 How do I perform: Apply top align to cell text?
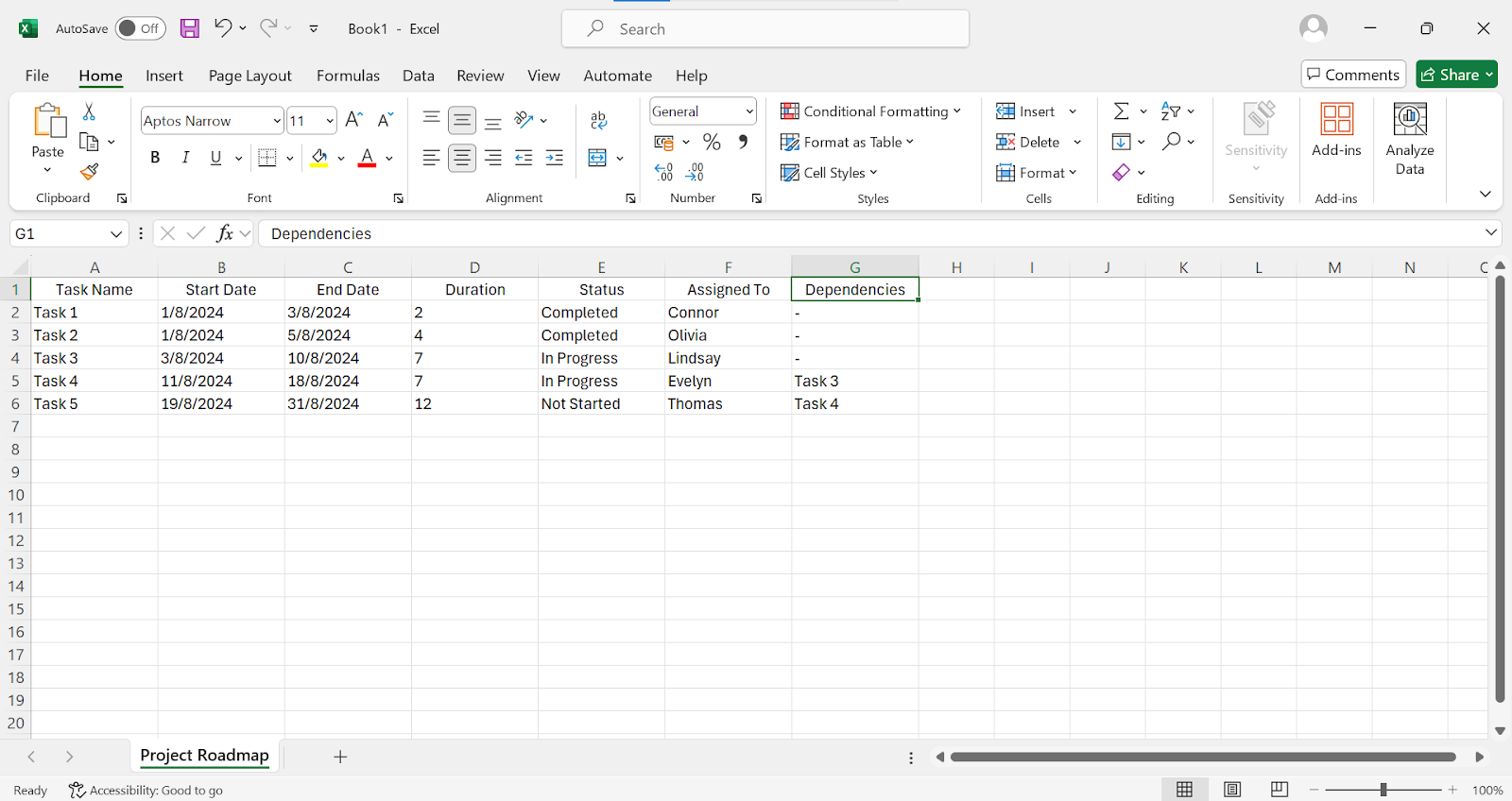tap(431, 120)
